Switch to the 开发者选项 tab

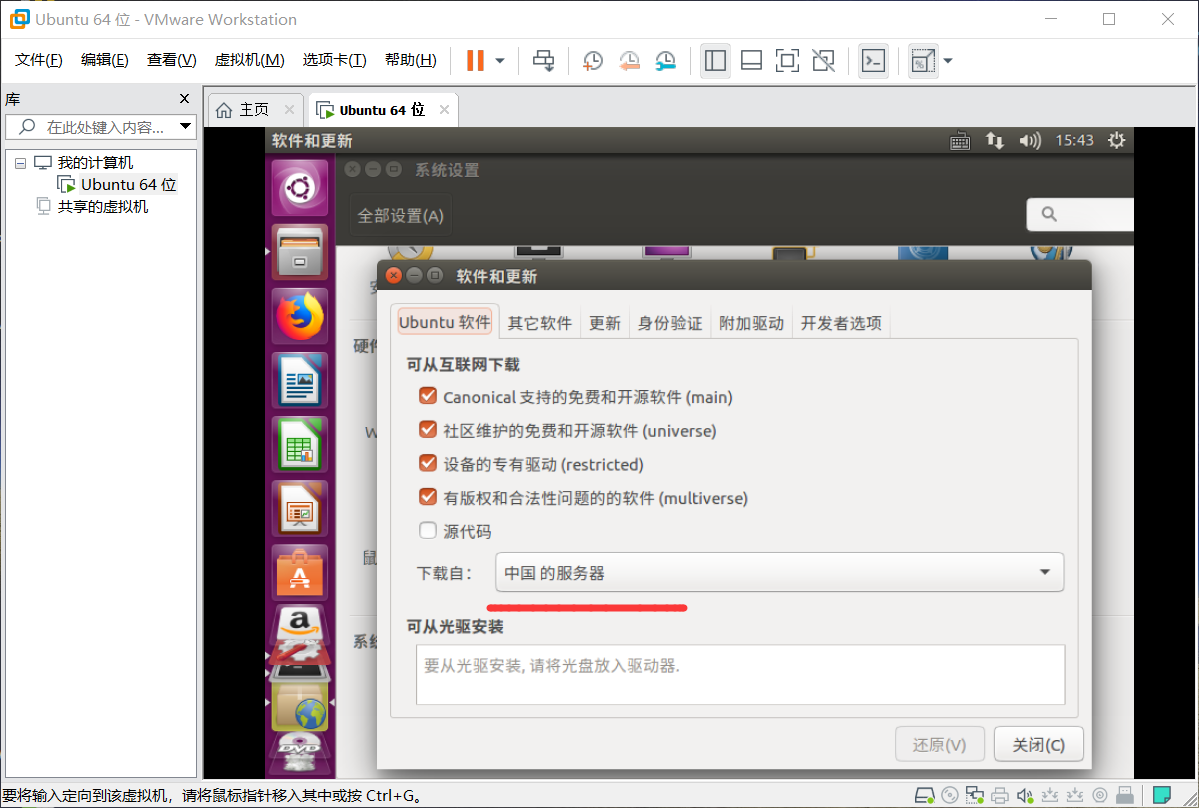pos(841,323)
